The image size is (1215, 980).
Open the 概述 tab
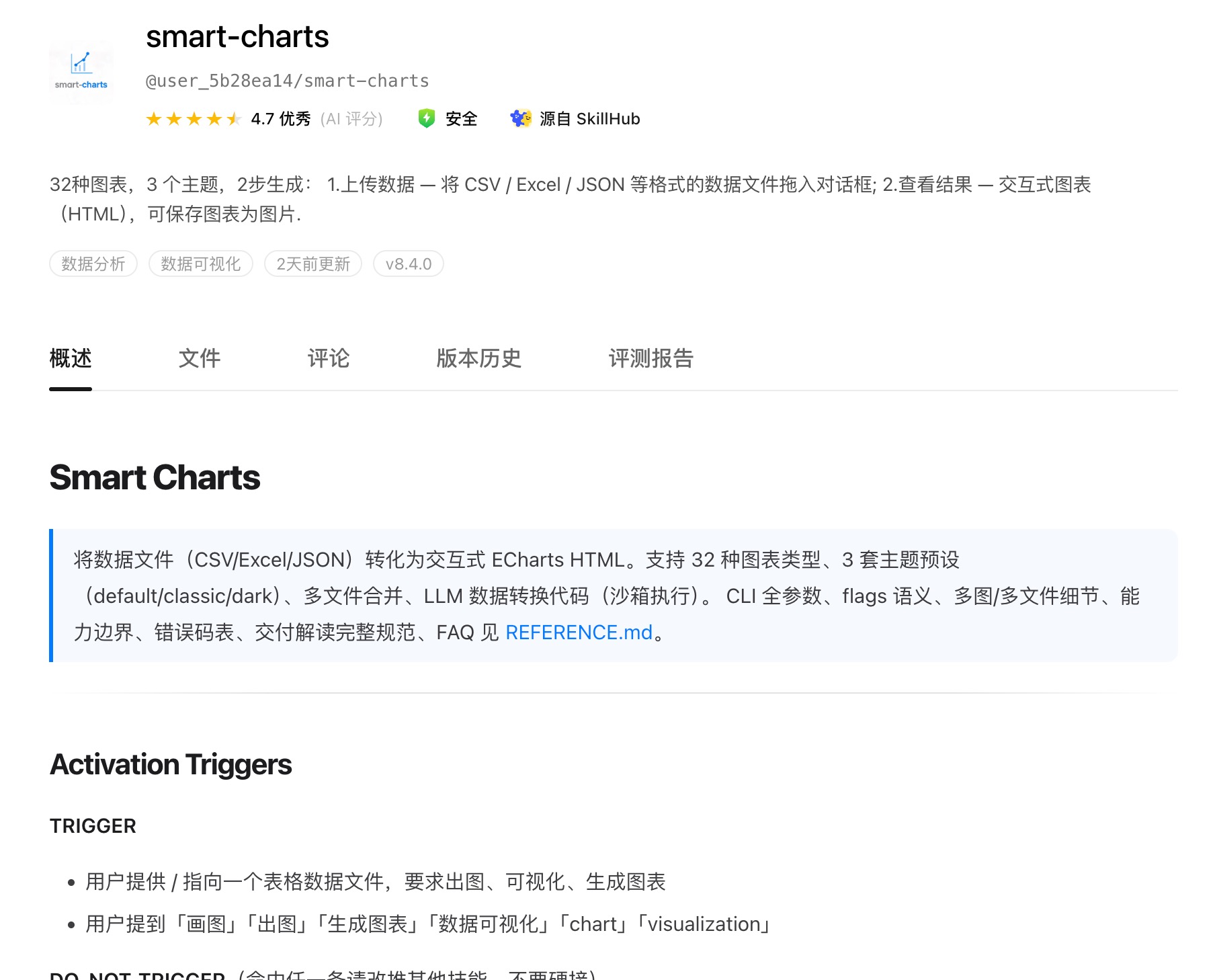(71, 358)
